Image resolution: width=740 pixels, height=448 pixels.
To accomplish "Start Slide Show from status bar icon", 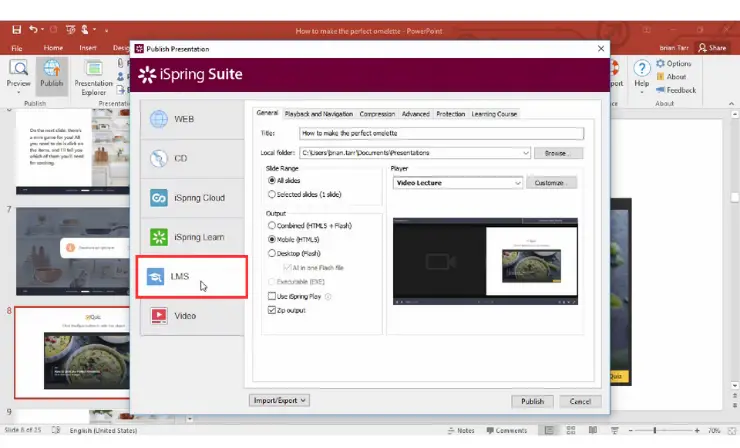I will click(614, 431).
